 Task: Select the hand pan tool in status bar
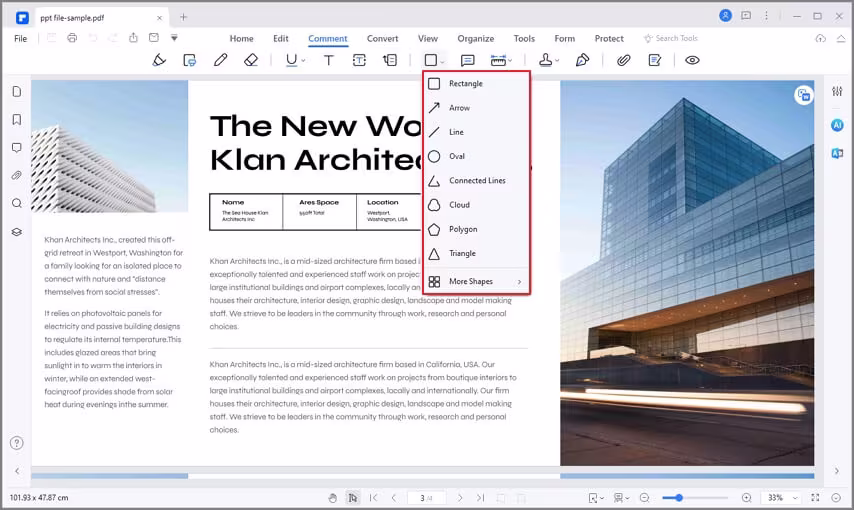333,497
